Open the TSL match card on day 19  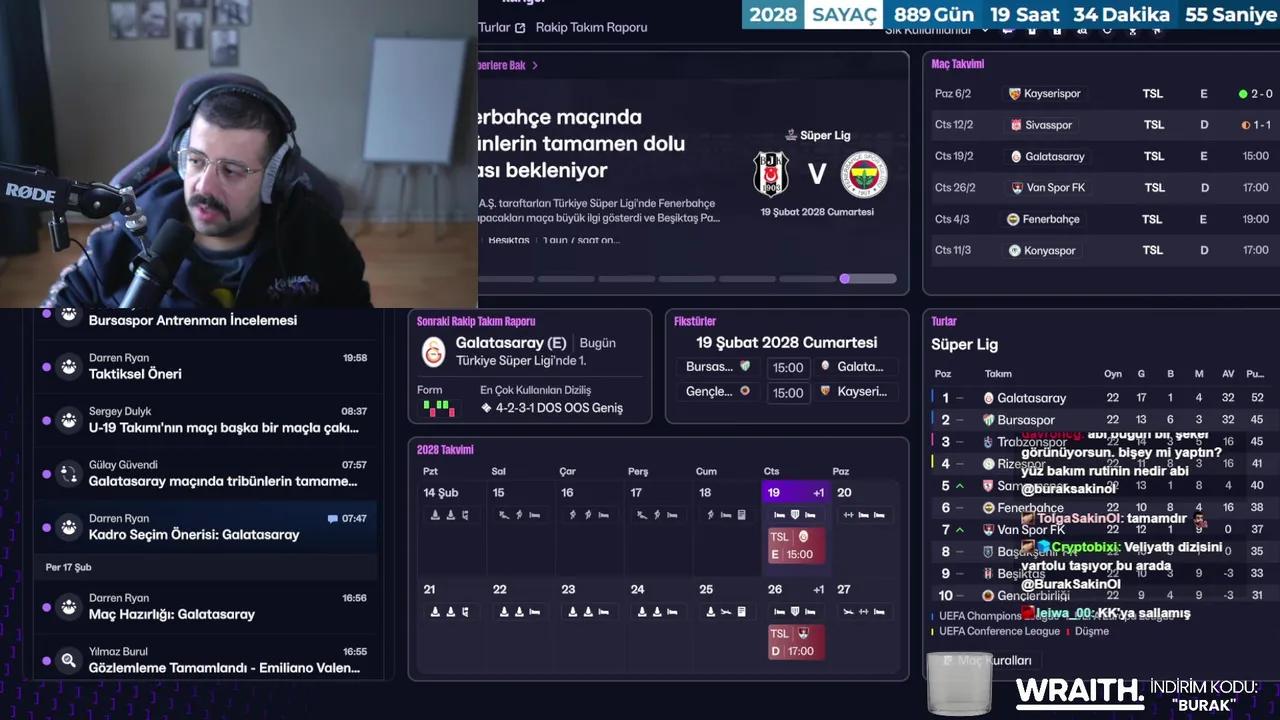pos(796,546)
